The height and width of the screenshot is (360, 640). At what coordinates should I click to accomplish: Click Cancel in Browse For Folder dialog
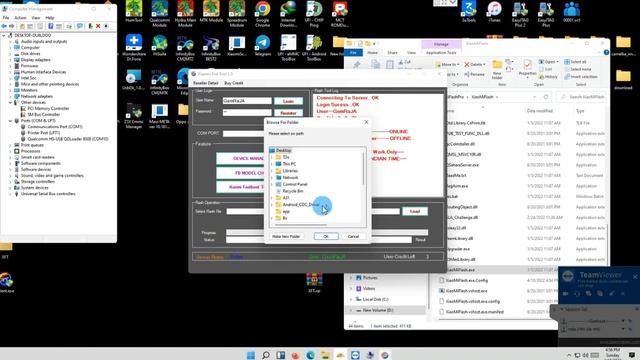click(353, 236)
